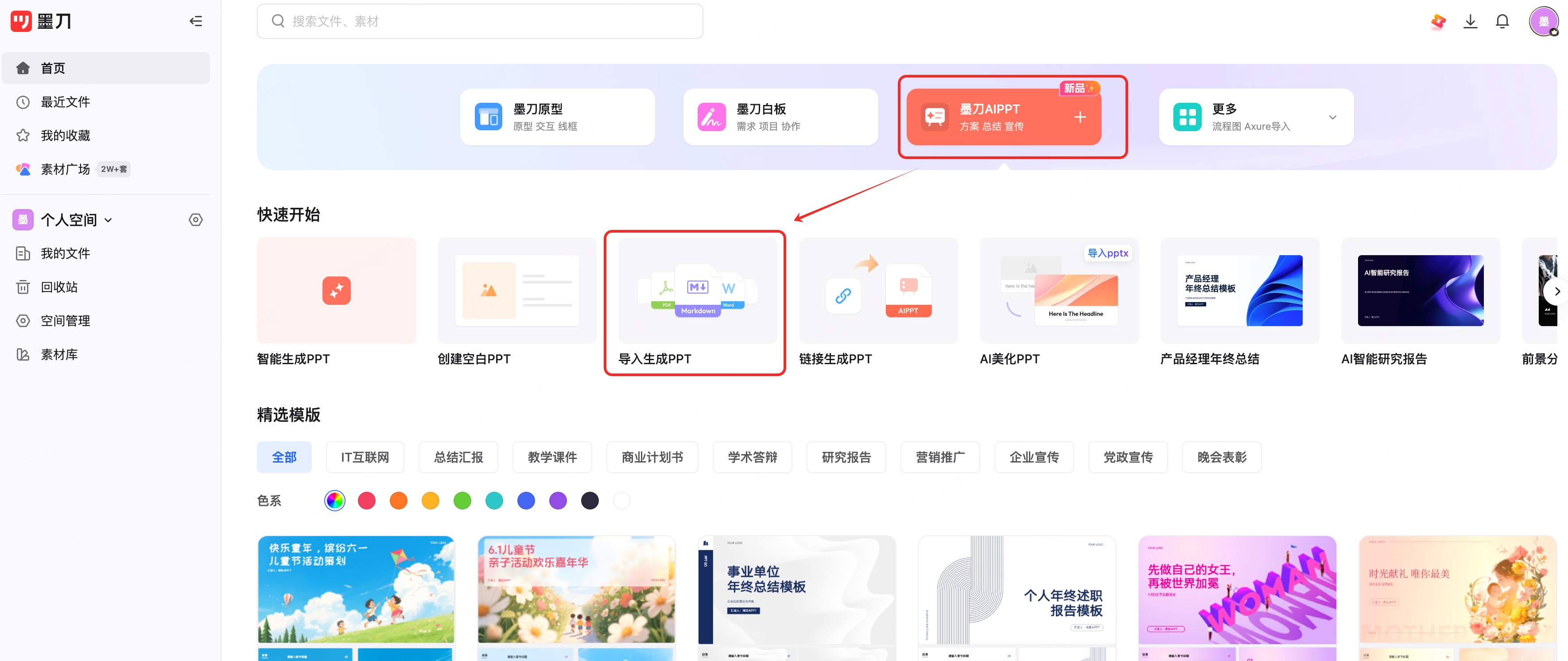Choose the rainbow all-colors swatch
Image resolution: width=1568 pixels, height=661 pixels.
335,500
